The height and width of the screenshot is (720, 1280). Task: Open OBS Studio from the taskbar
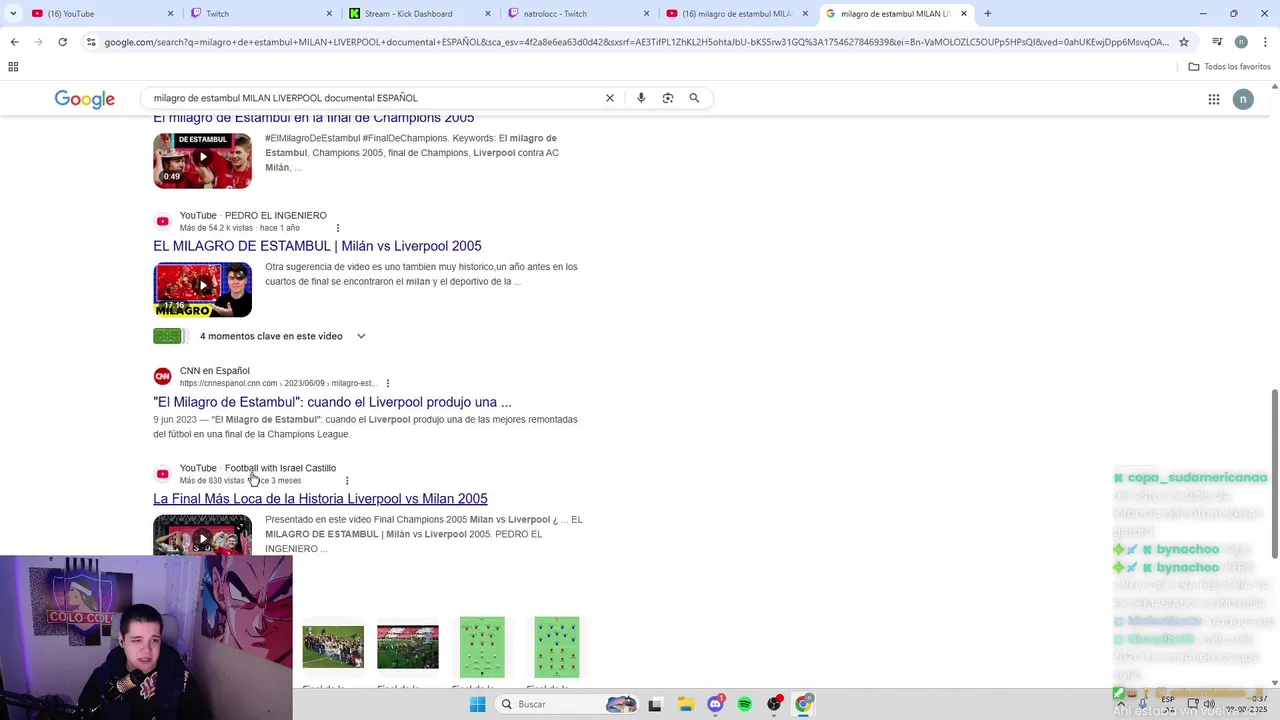coord(774,704)
